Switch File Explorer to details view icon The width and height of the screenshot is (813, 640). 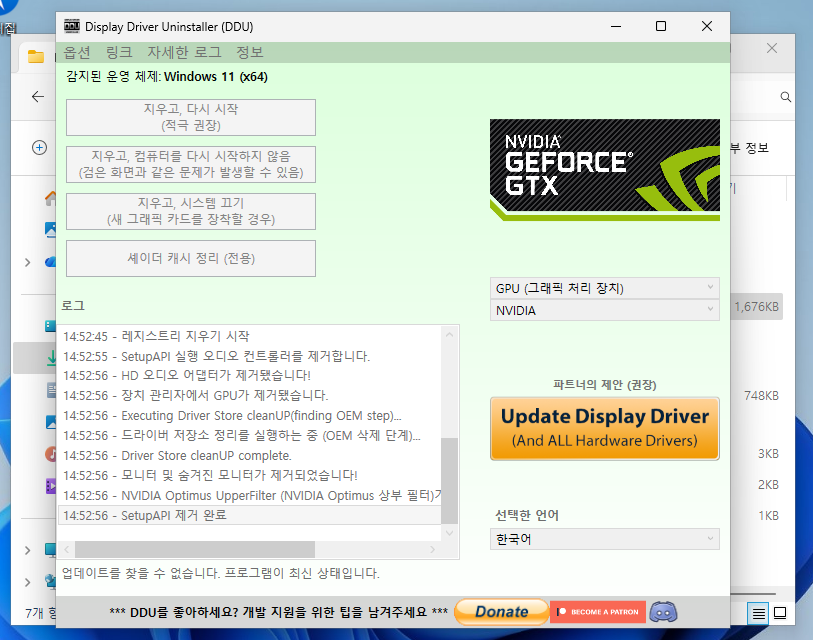(x=758, y=614)
